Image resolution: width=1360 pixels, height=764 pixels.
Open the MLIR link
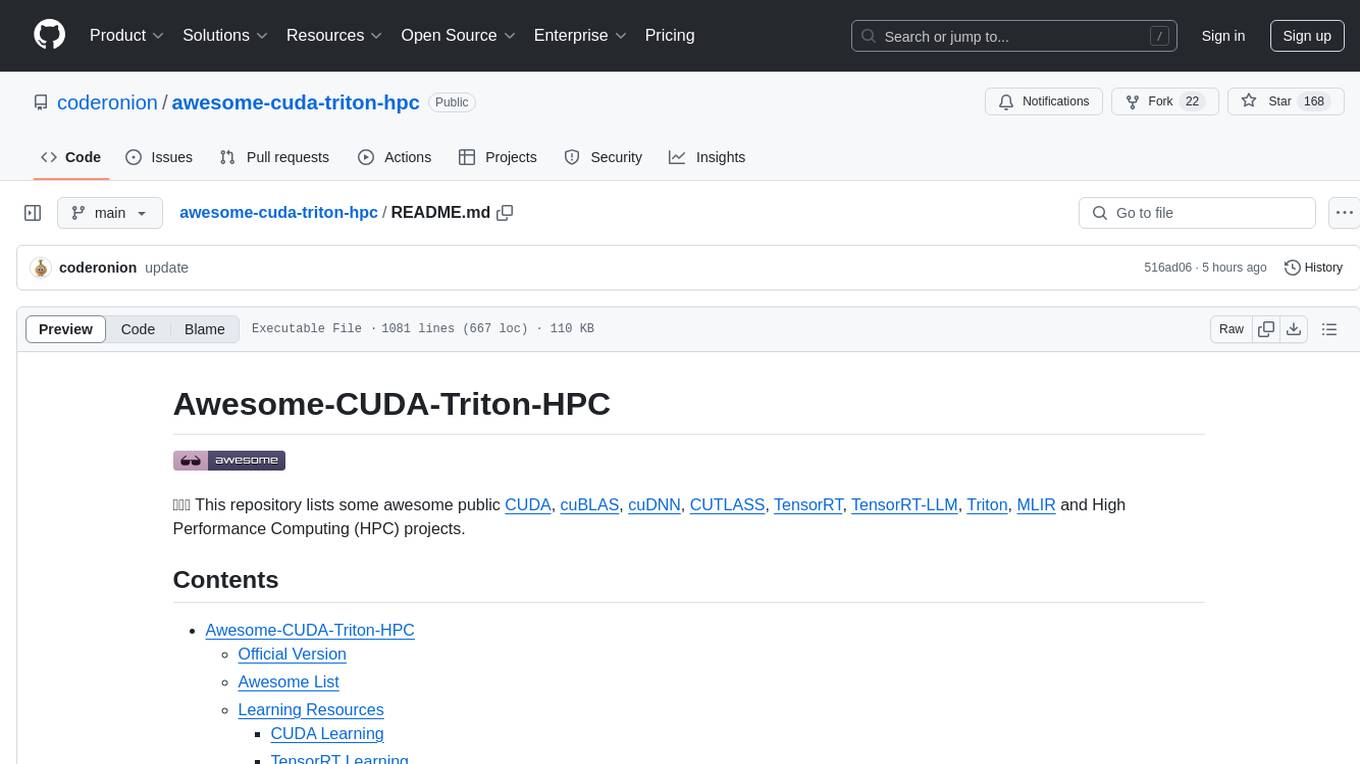point(1036,505)
